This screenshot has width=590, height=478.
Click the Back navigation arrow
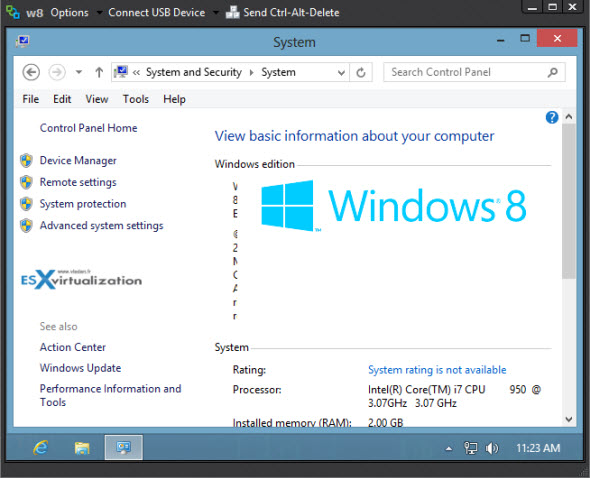[31, 72]
